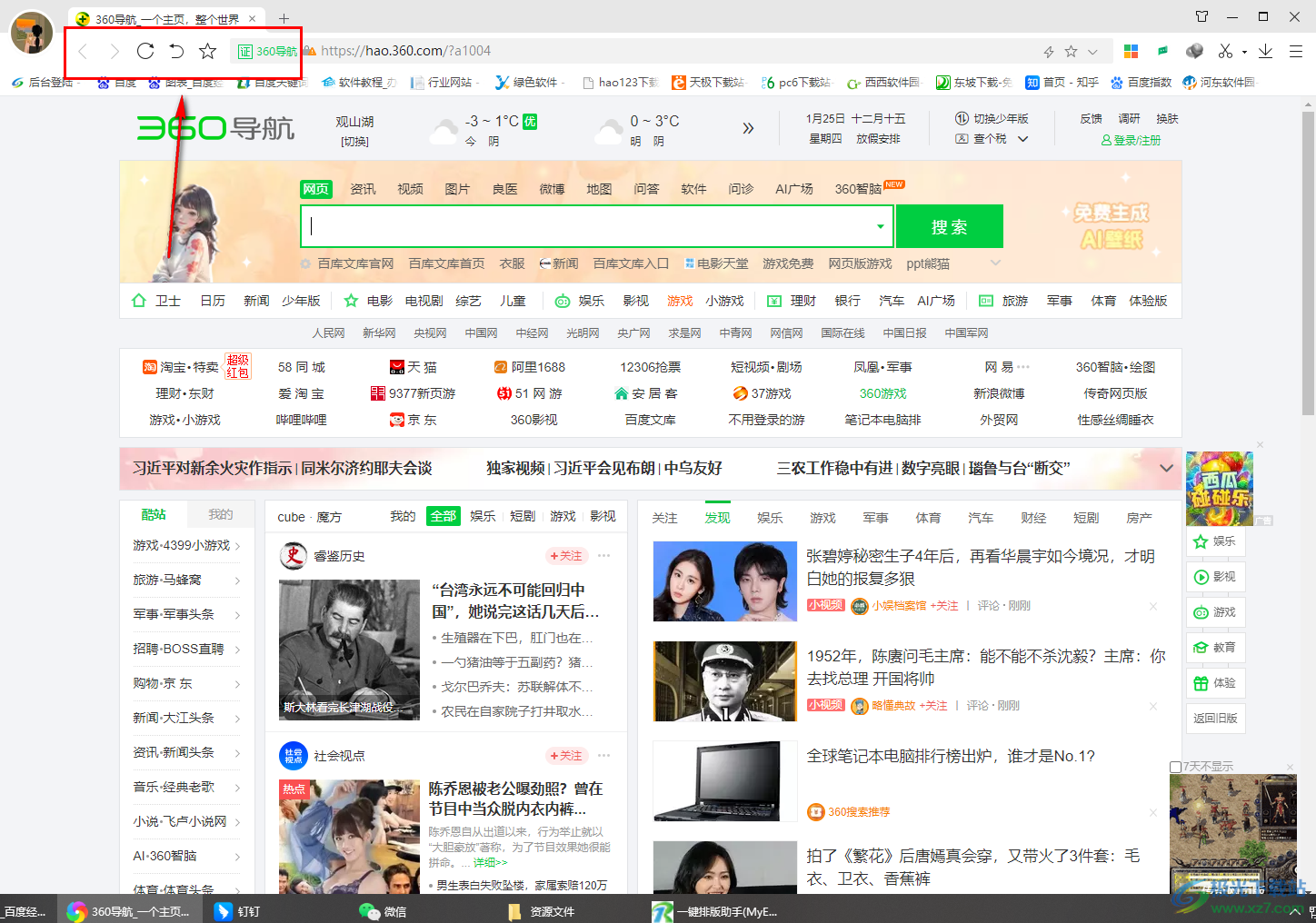This screenshot has height=923, width=1316.
Task: Tick the 7天不显示 checkbox
Action: [1175, 767]
